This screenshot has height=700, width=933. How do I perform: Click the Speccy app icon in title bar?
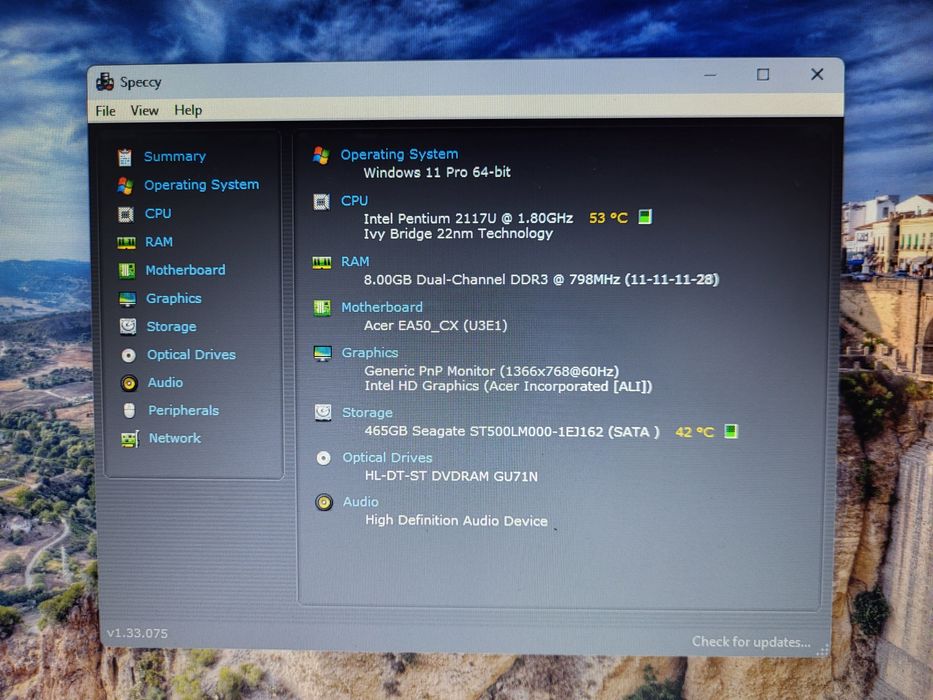[105, 82]
